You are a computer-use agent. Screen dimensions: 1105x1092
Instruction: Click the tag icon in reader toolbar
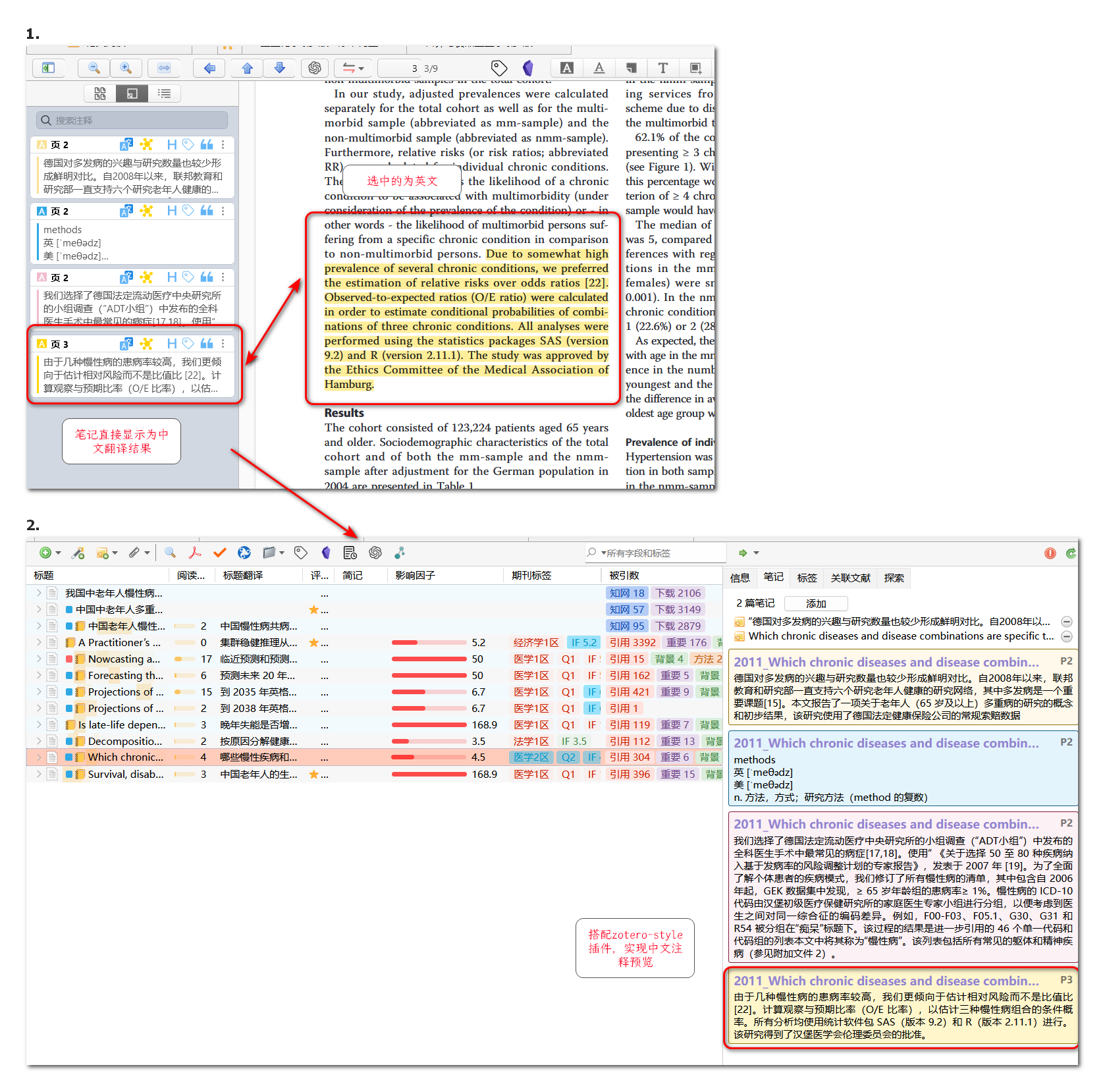499,68
